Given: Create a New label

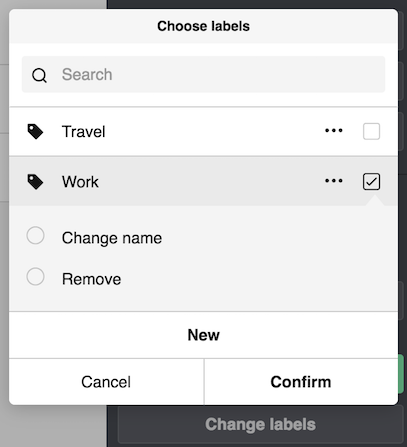Looking at the screenshot, I should (x=203, y=335).
